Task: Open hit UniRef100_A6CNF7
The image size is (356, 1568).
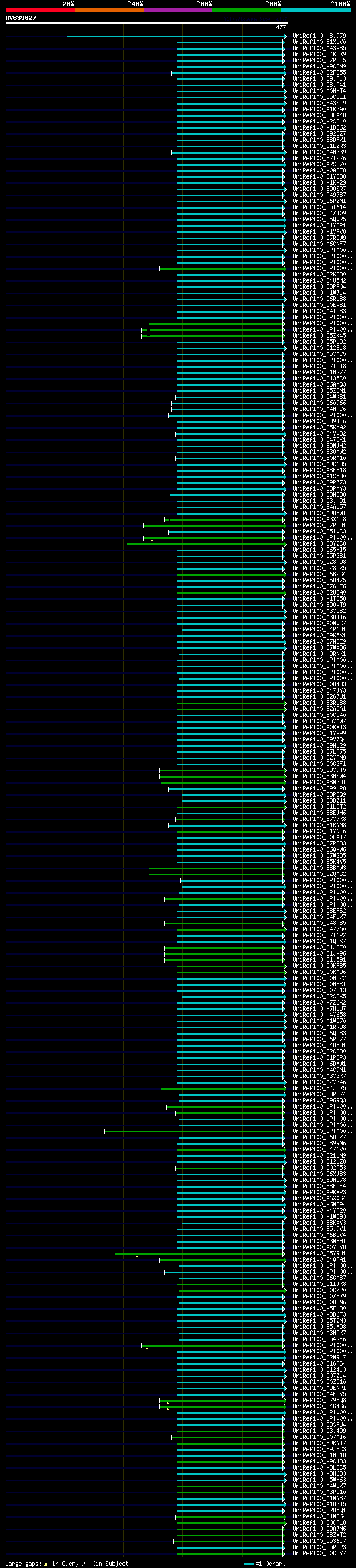Action: coord(319,244)
